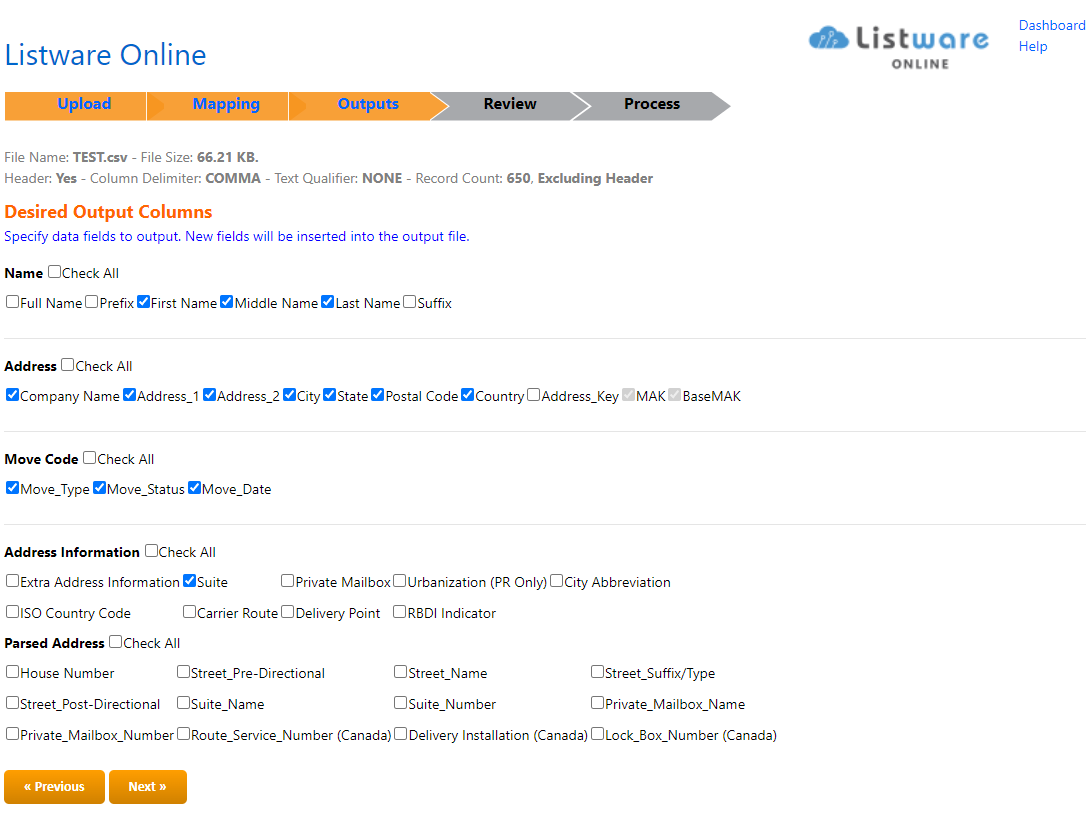
Task: Enable the Carrier Route checkbox
Action: point(190,612)
